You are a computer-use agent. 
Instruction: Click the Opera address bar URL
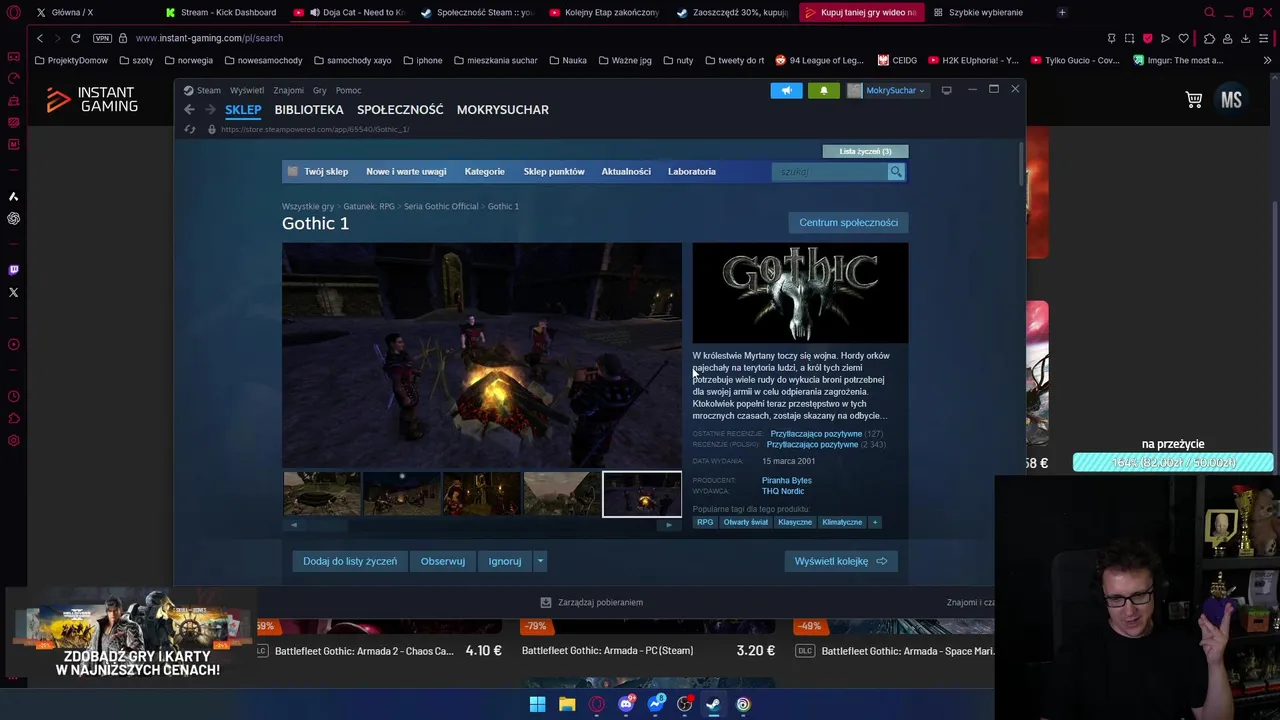(209, 38)
